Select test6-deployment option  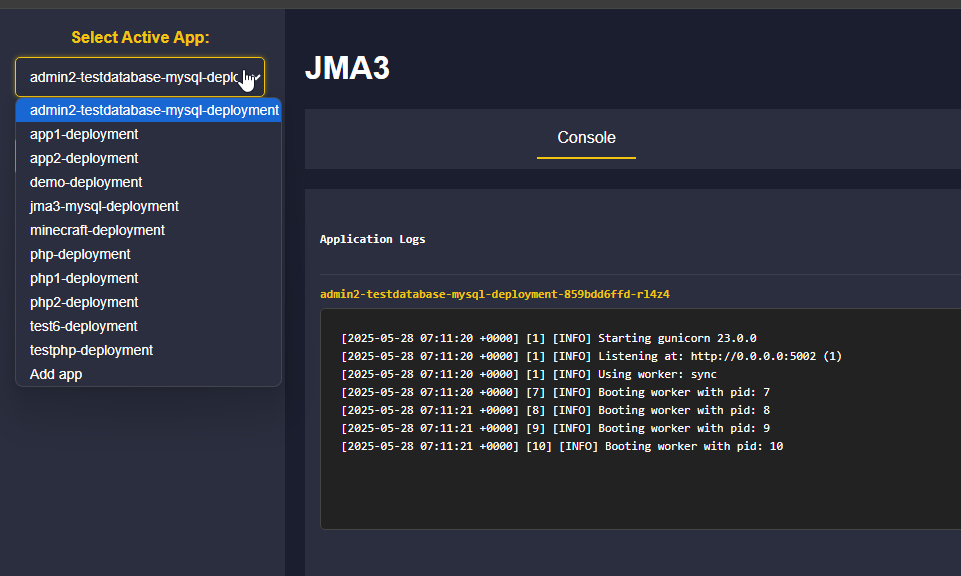(84, 326)
